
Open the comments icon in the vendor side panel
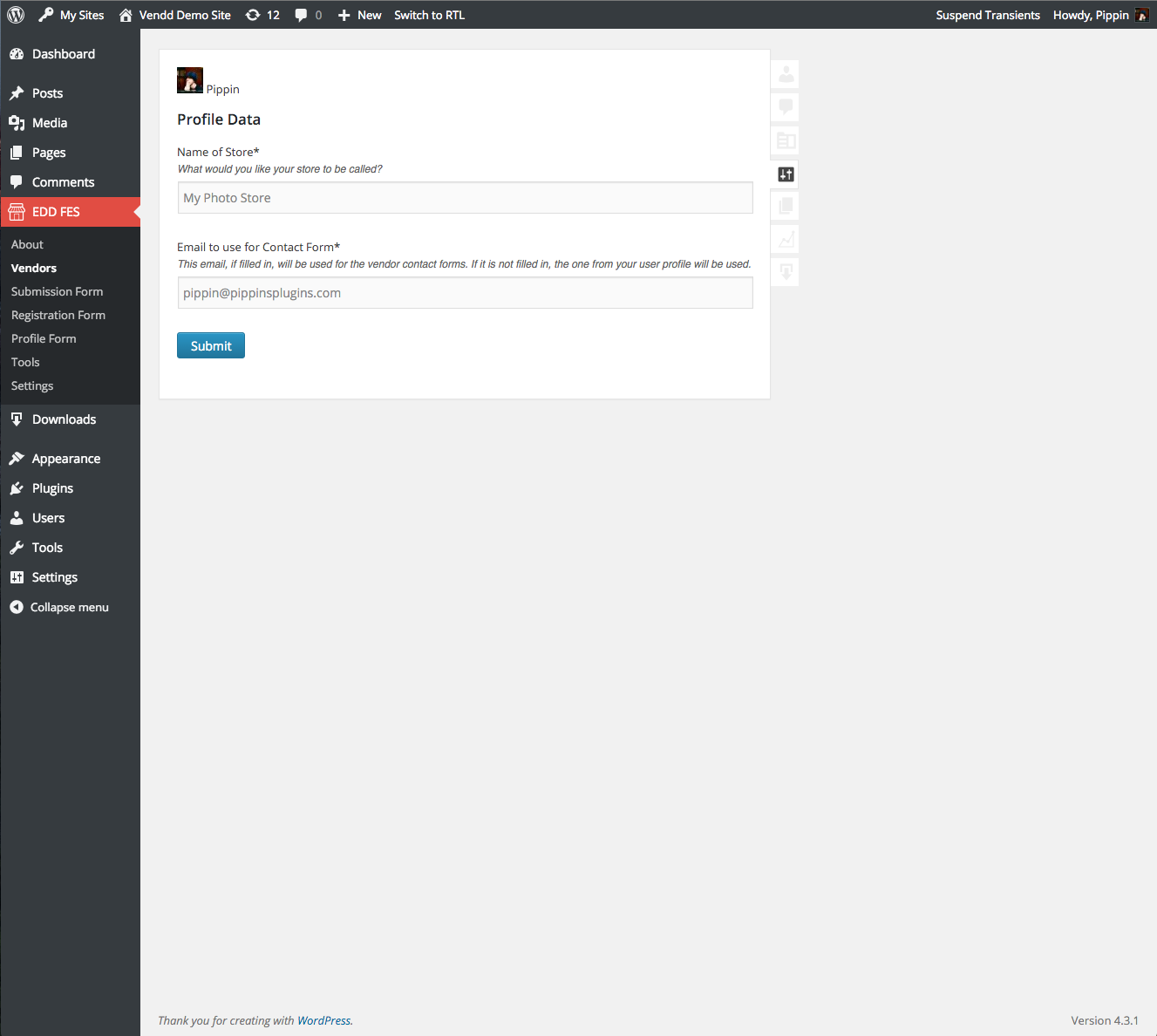click(785, 107)
